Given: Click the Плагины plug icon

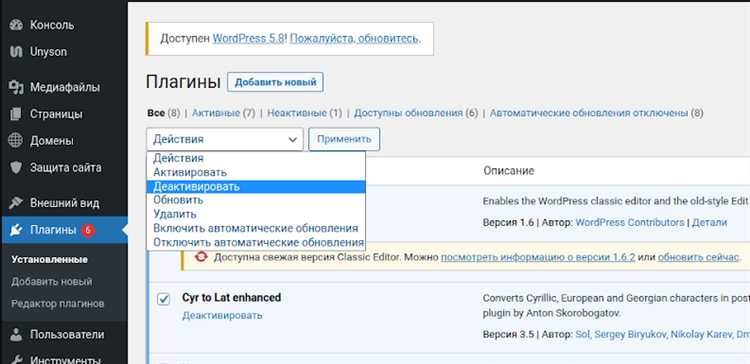Looking at the screenshot, I should point(16,231).
